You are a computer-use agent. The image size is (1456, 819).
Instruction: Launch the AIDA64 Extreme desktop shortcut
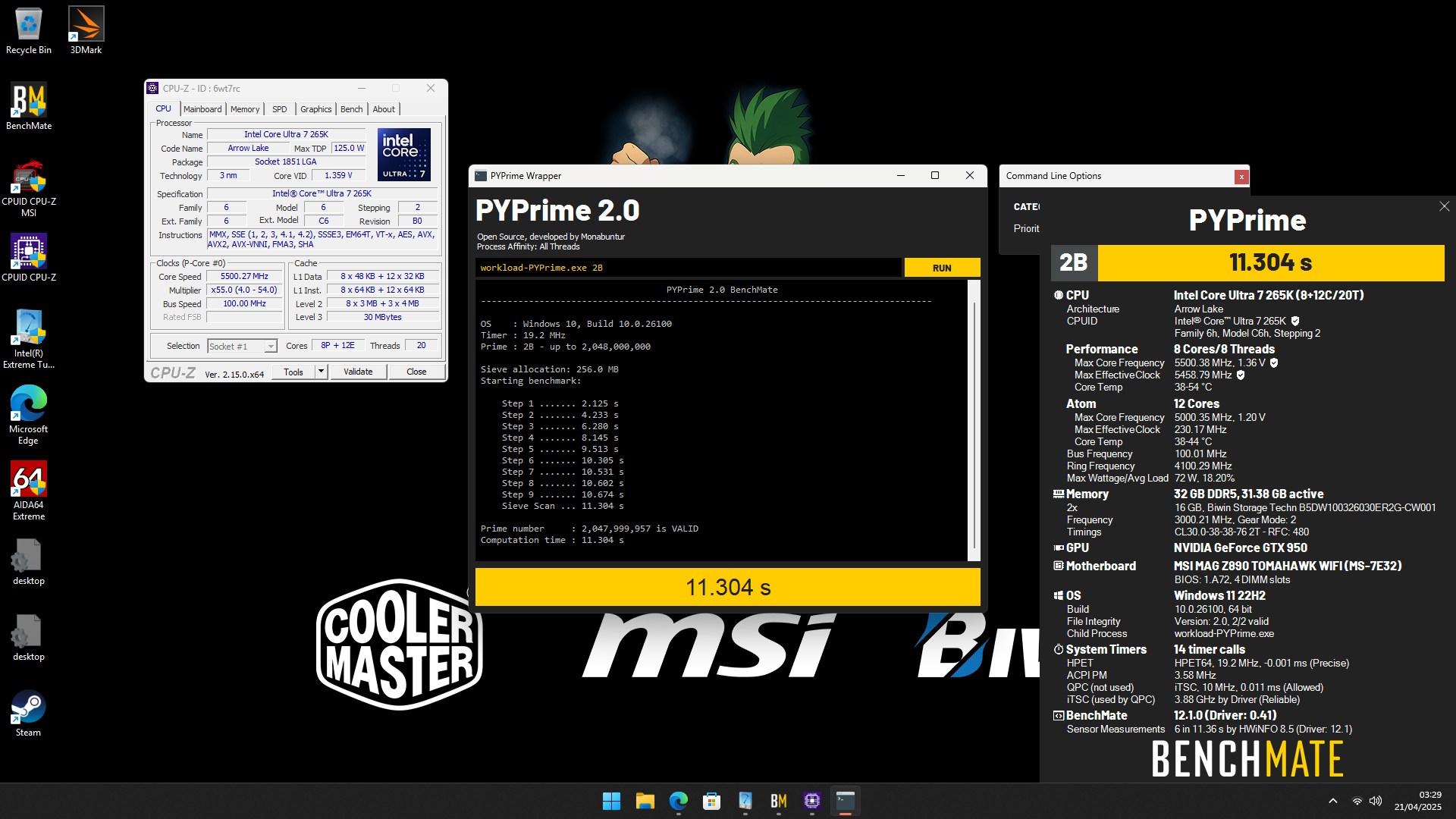(29, 491)
